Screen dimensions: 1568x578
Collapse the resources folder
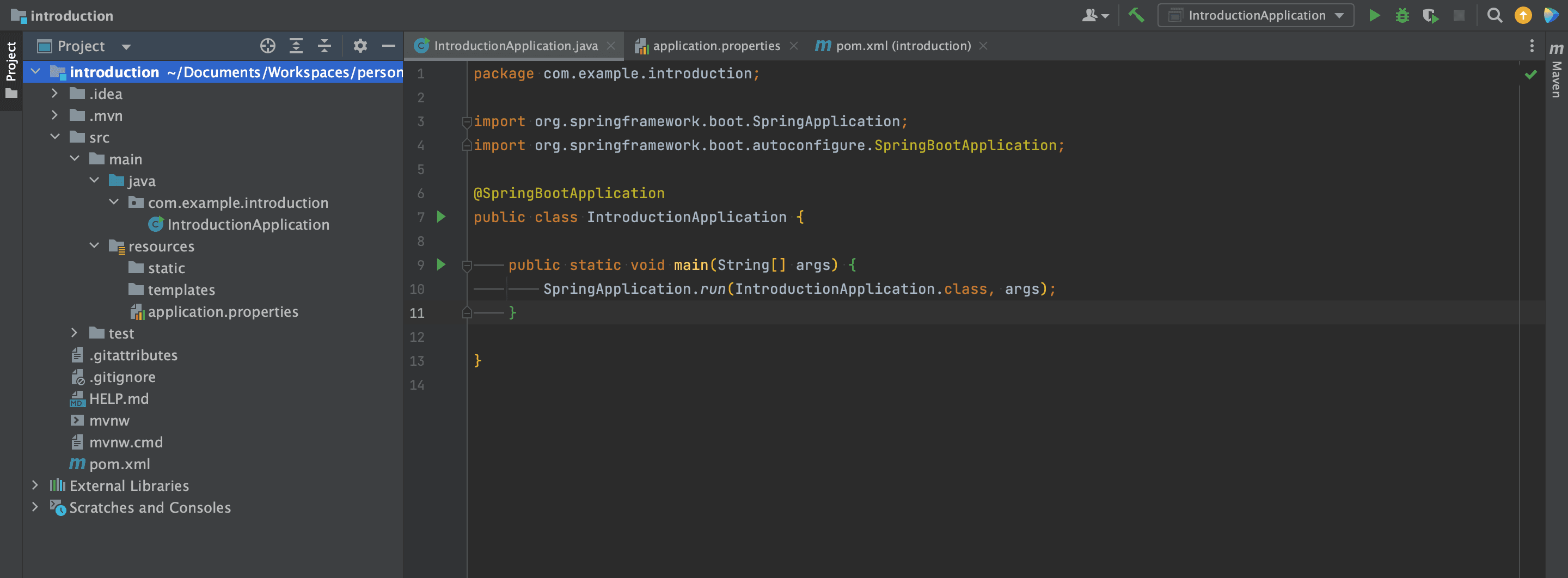click(x=94, y=247)
